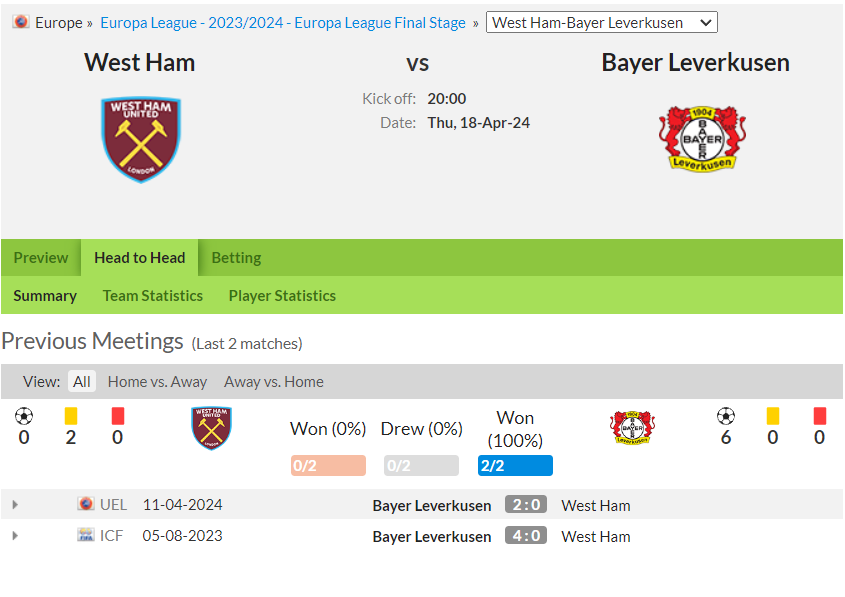Open the Team Statistics sub-tab
845x597 pixels.
[153, 295]
